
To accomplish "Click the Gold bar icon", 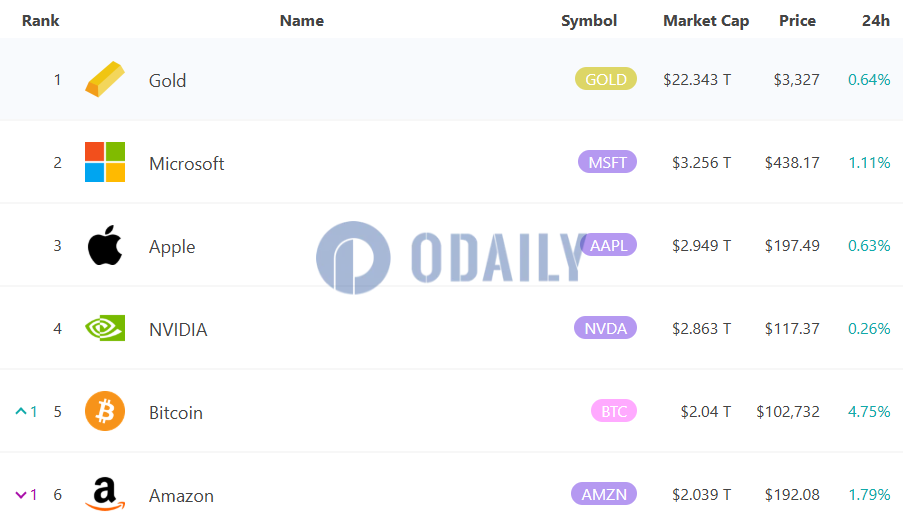I will pos(105,79).
